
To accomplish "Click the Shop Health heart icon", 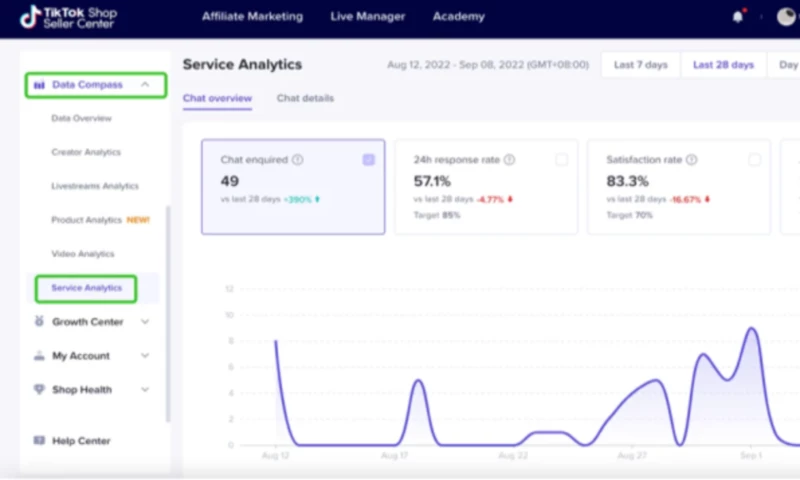I will (x=39, y=390).
